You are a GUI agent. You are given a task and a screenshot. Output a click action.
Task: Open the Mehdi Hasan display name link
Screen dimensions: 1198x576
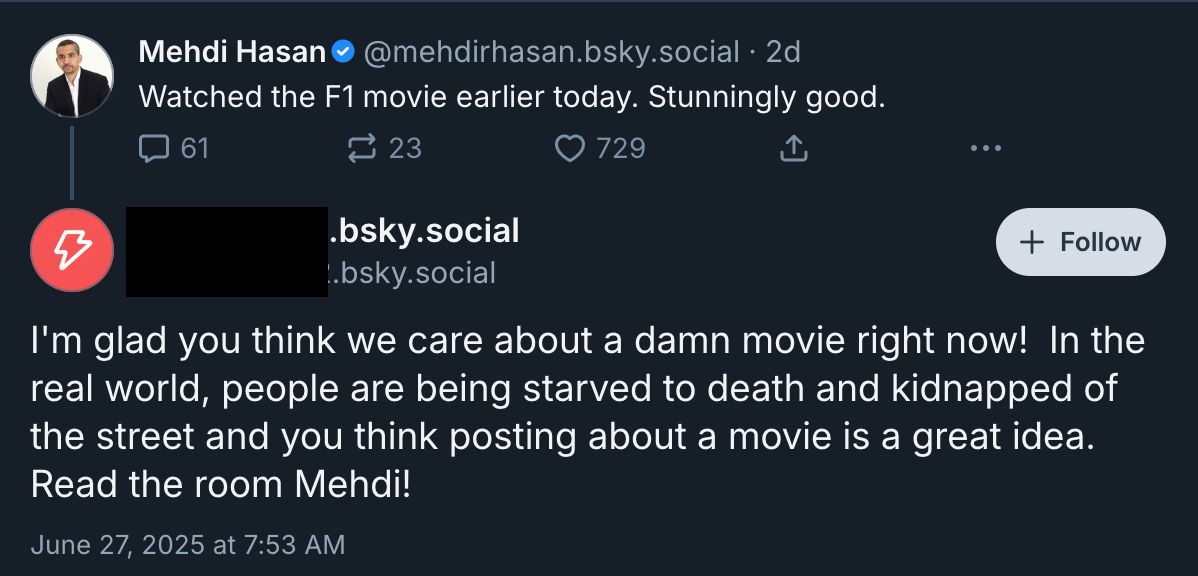point(231,51)
